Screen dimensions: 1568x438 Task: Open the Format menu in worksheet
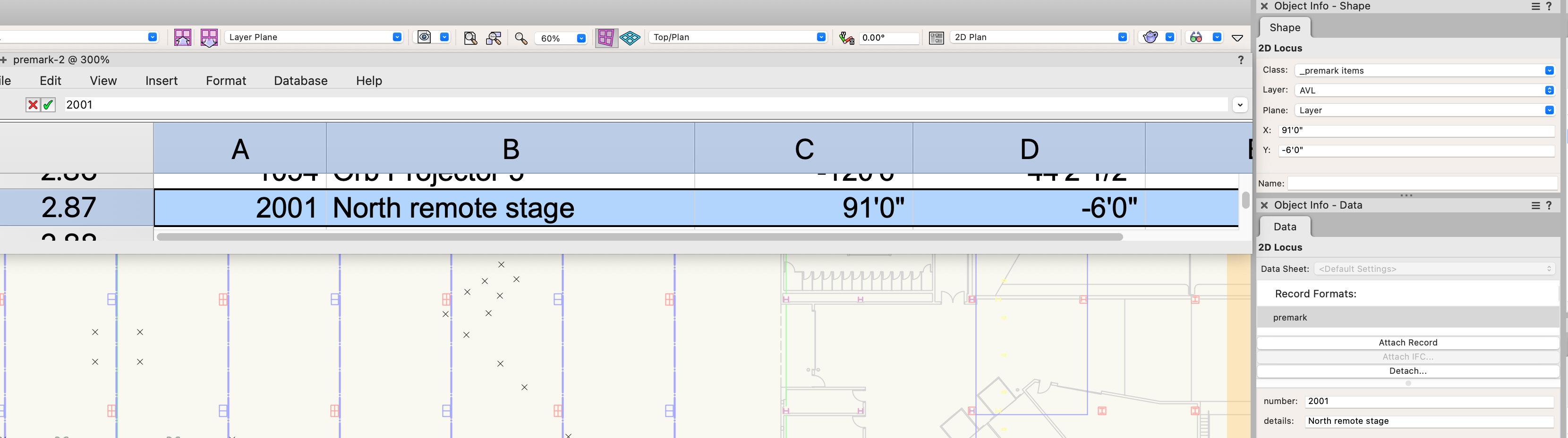click(226, 81)
